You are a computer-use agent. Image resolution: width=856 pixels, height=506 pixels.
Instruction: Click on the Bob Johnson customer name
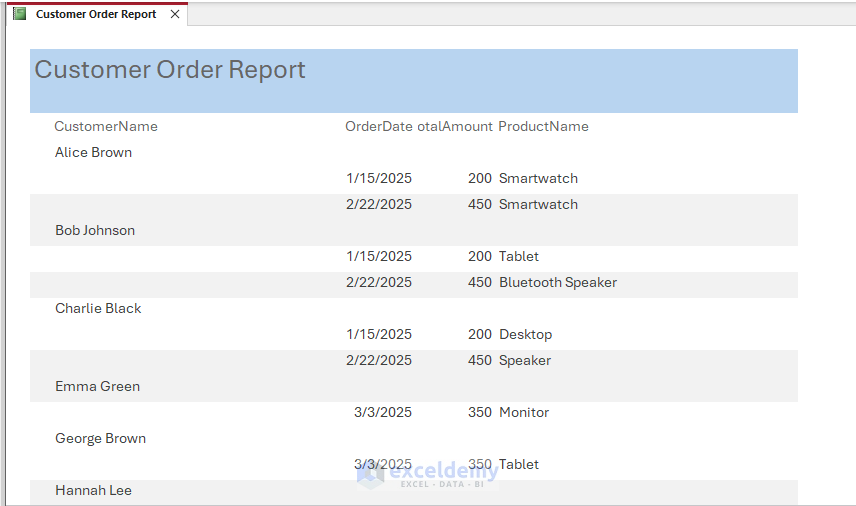(x=95, y=230)
